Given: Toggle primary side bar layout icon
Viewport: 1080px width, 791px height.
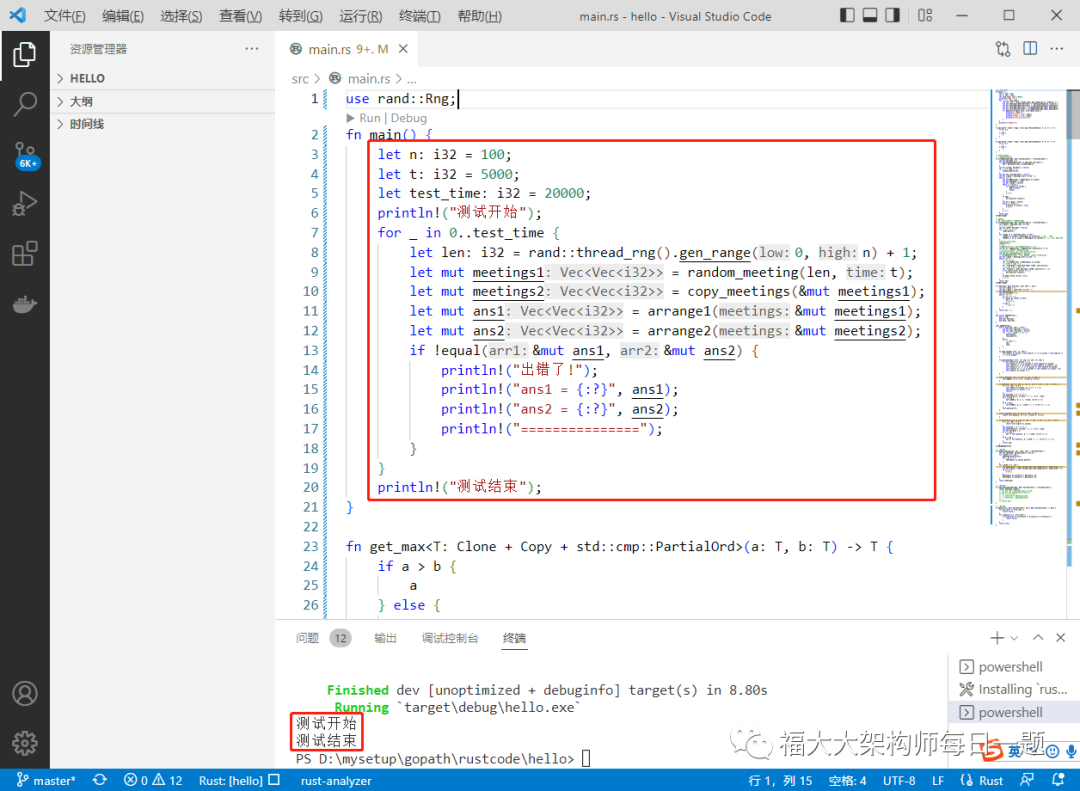Looking at the screenshot, I should pyautogui.click(x=847, y=15).
